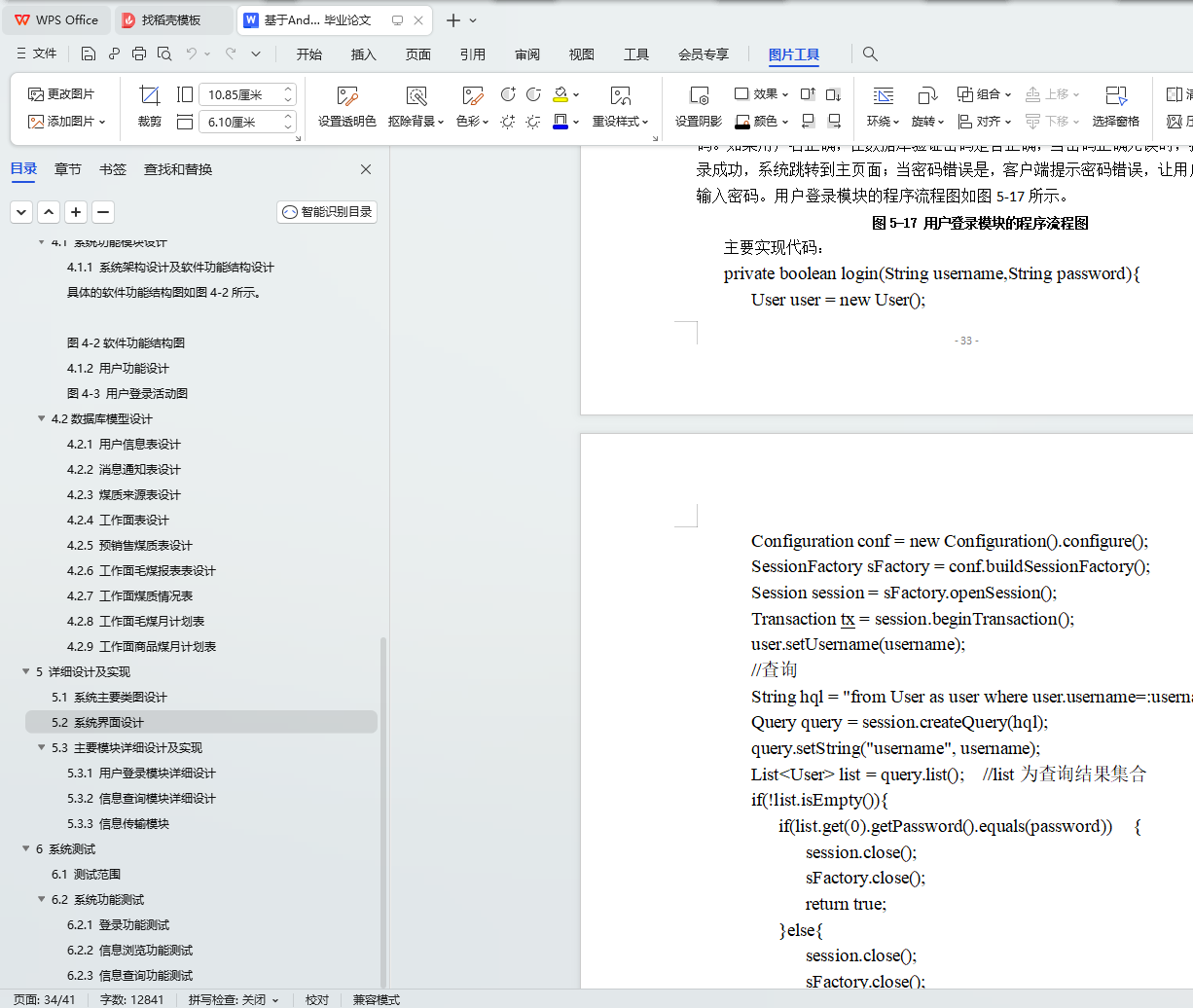Click the outline move-up arrow button
Screen dimensions: 1193x1008
tap(49, 212)
